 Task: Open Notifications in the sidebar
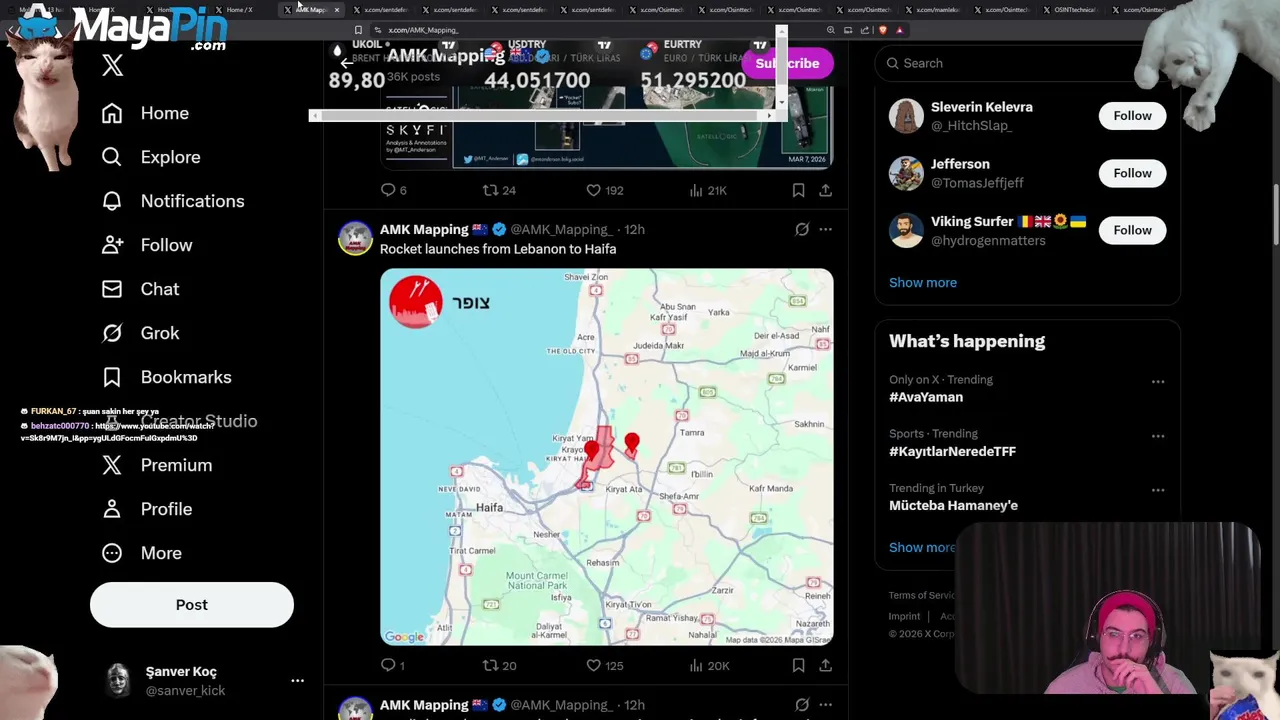click(x=173, y=201)
